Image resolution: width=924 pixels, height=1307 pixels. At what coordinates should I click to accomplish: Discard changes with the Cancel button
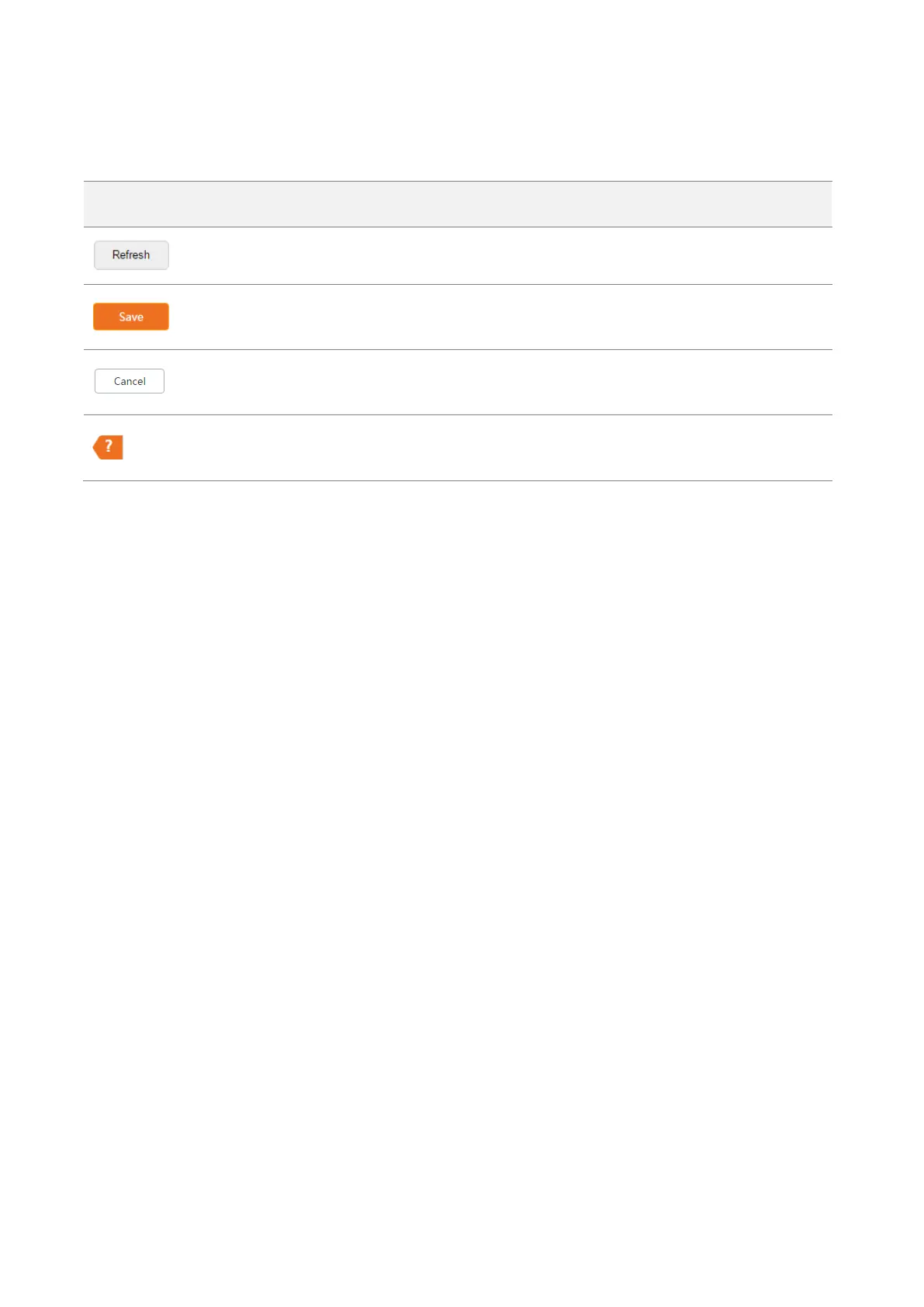(x=130, y=381)
